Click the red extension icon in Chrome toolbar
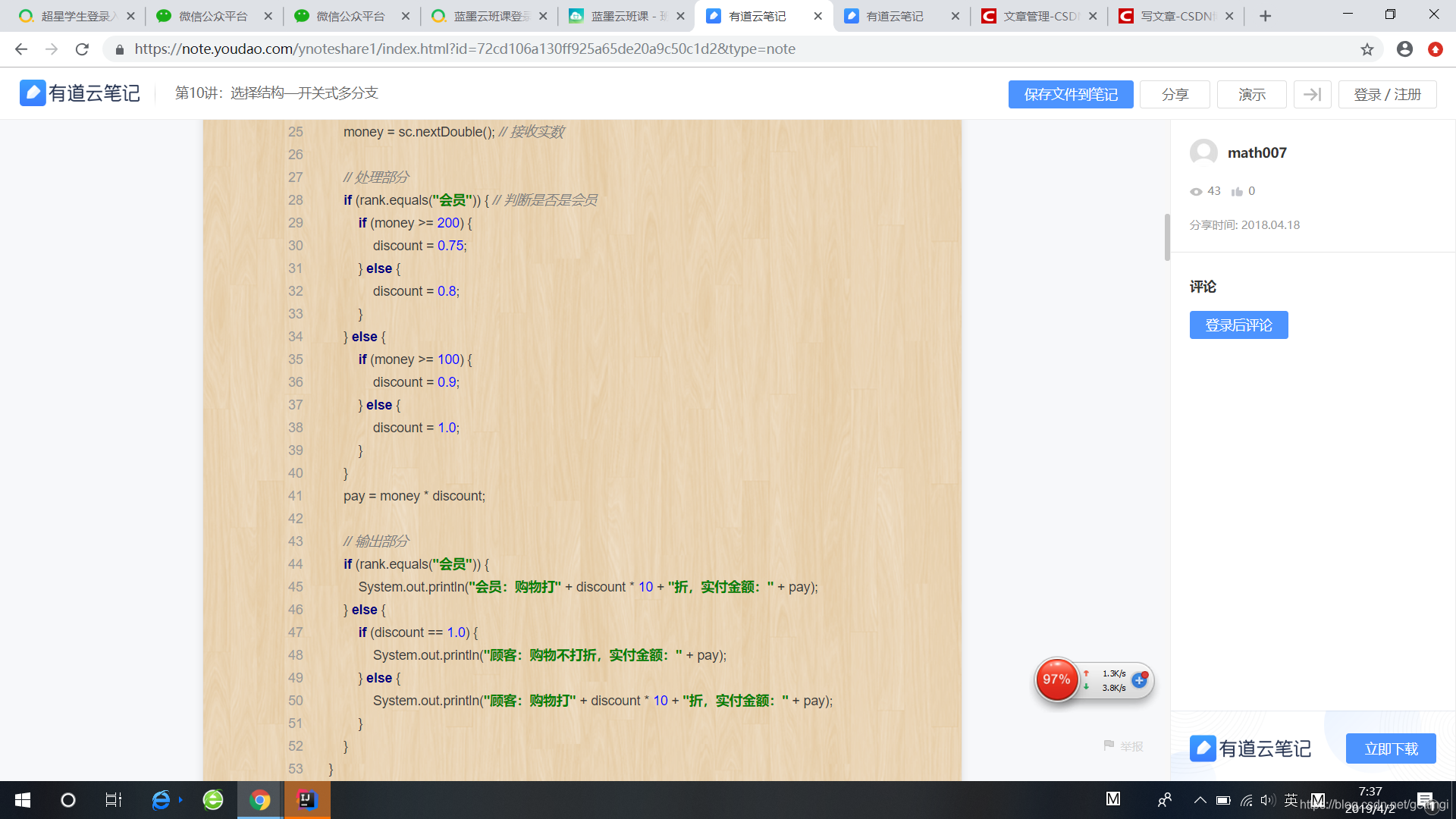Viewport: 1456px width, 819px height. (1436, 49)
